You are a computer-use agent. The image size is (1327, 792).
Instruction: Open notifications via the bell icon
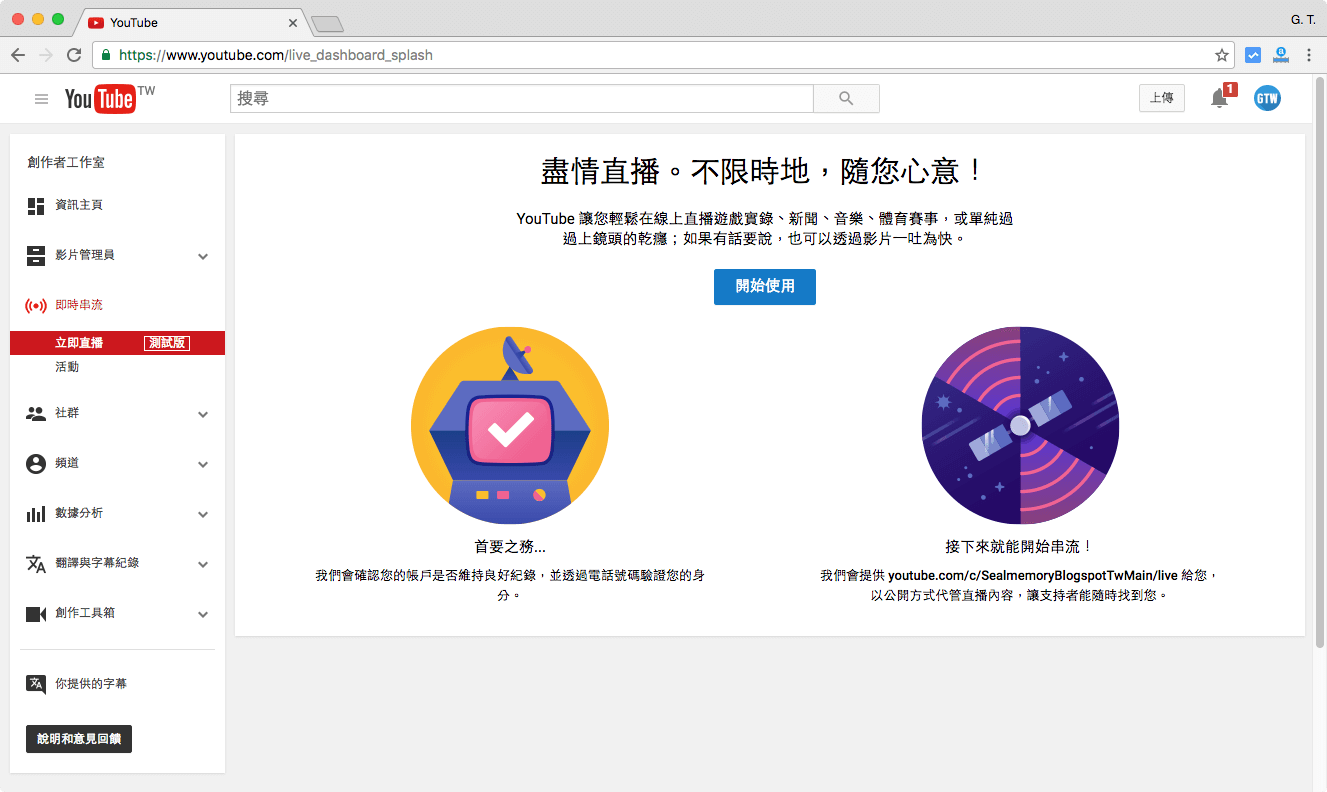click(x=1219, y=98)
